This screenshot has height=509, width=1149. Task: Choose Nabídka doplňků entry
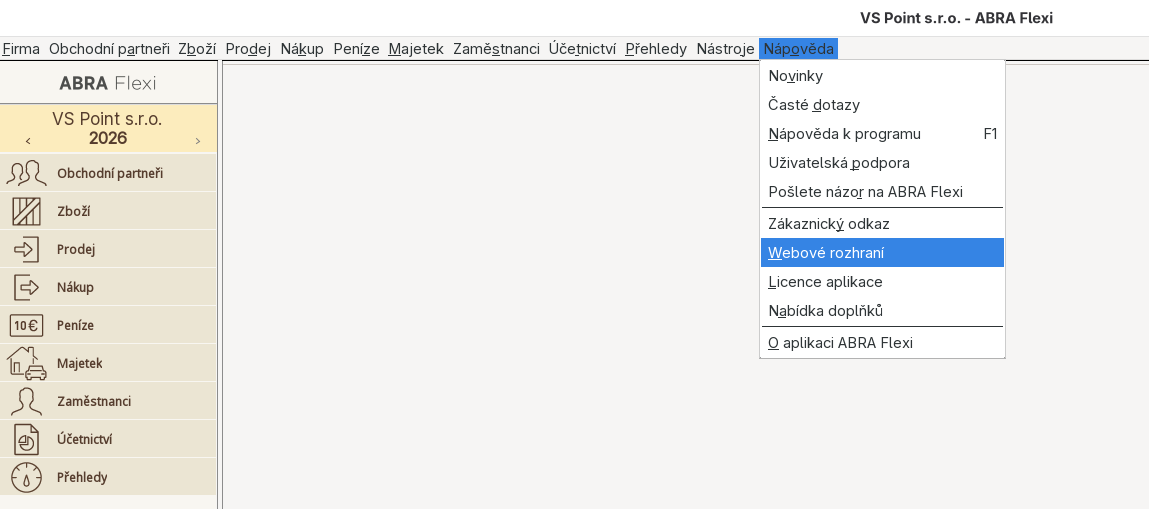point(882,311)
